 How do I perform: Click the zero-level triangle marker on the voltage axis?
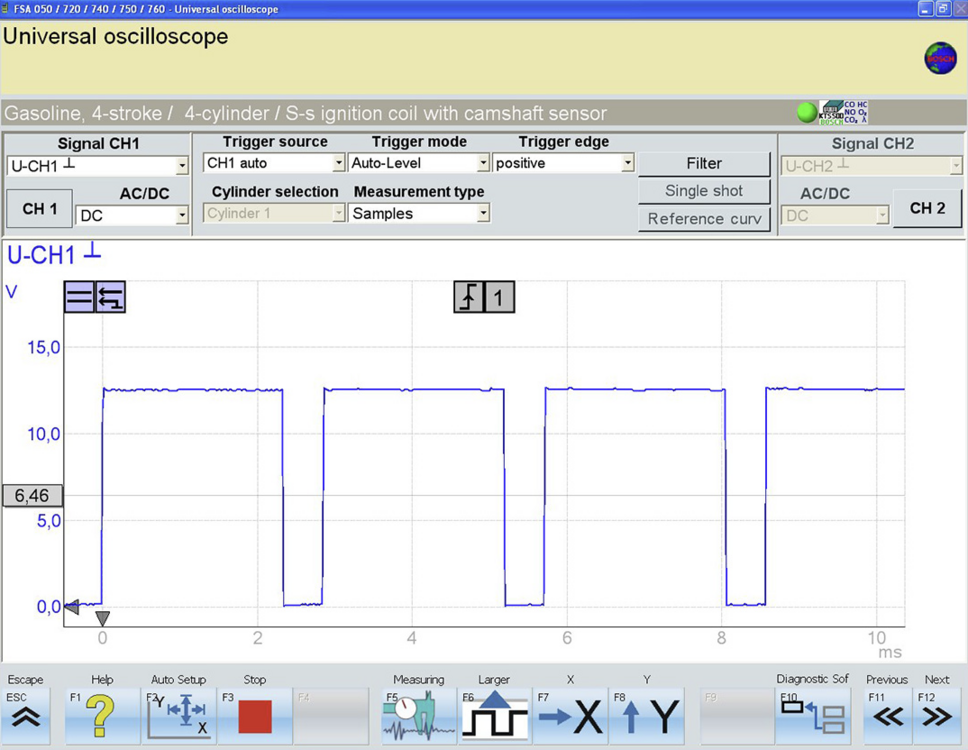72,607
